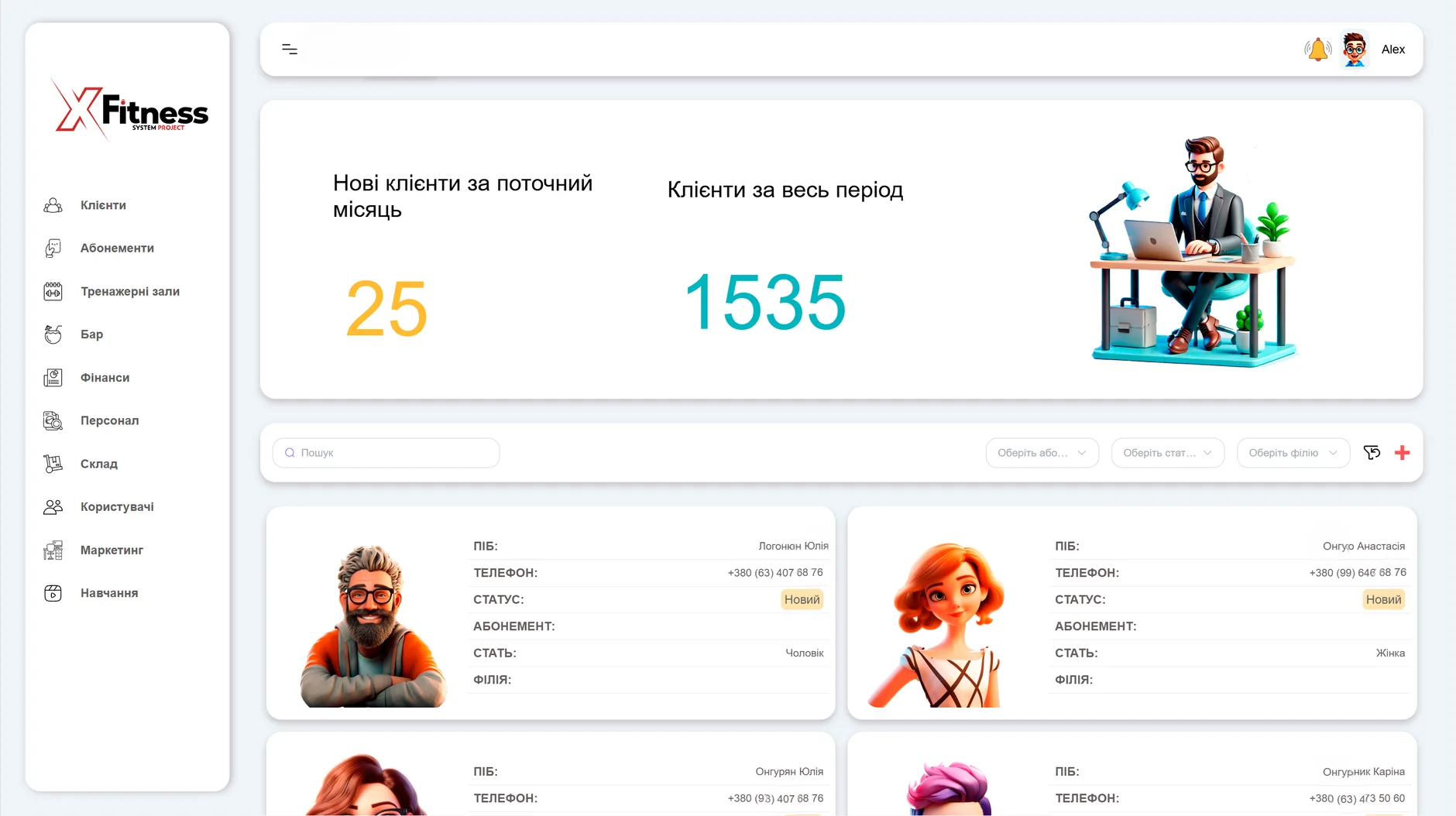Viewport: 1456px width, 816px height.
Task: Toggle the sidebar hamburger menu
Action: (290, 50)
